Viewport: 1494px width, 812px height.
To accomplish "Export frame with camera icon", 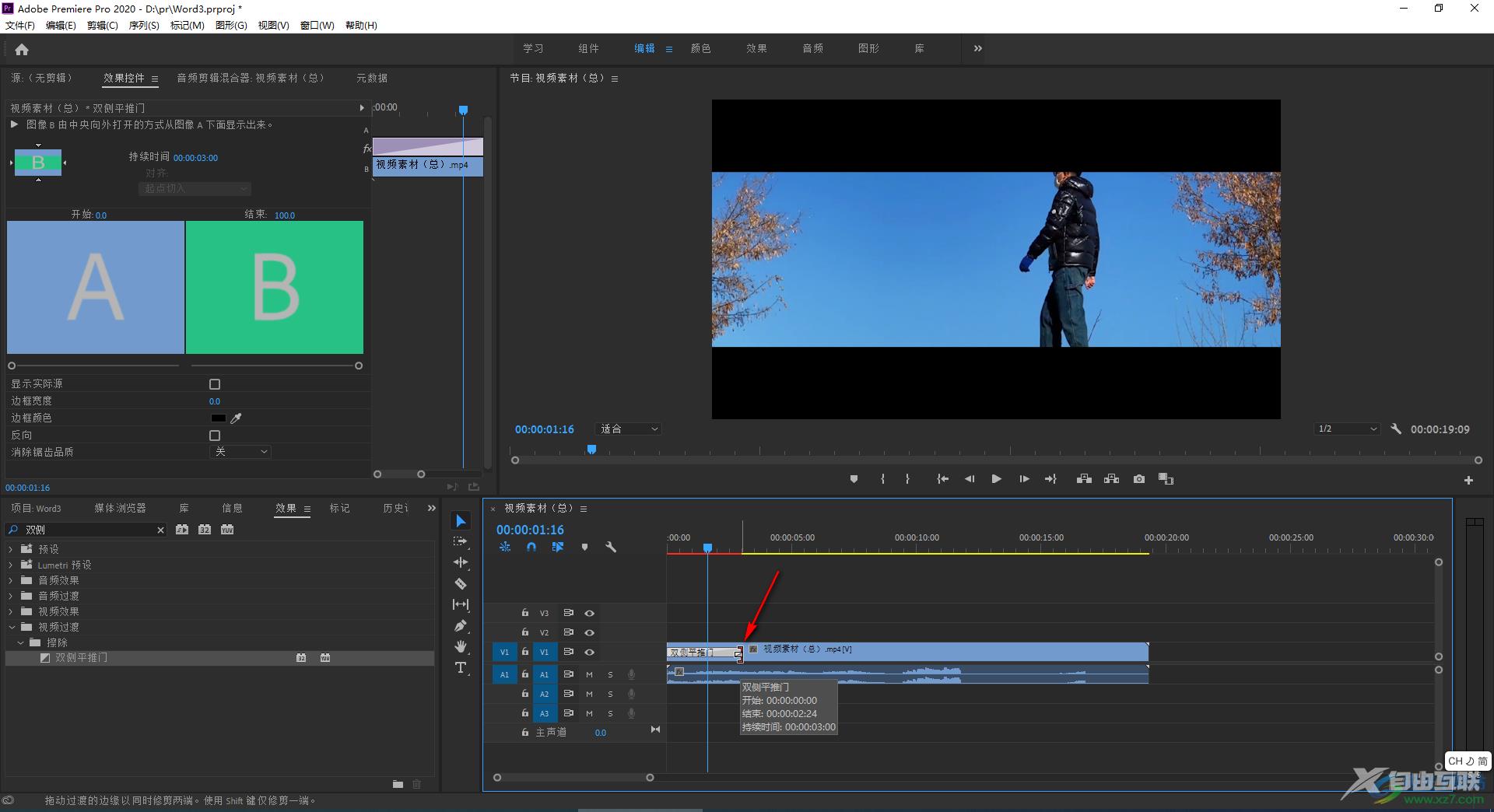I will 1139,479.
